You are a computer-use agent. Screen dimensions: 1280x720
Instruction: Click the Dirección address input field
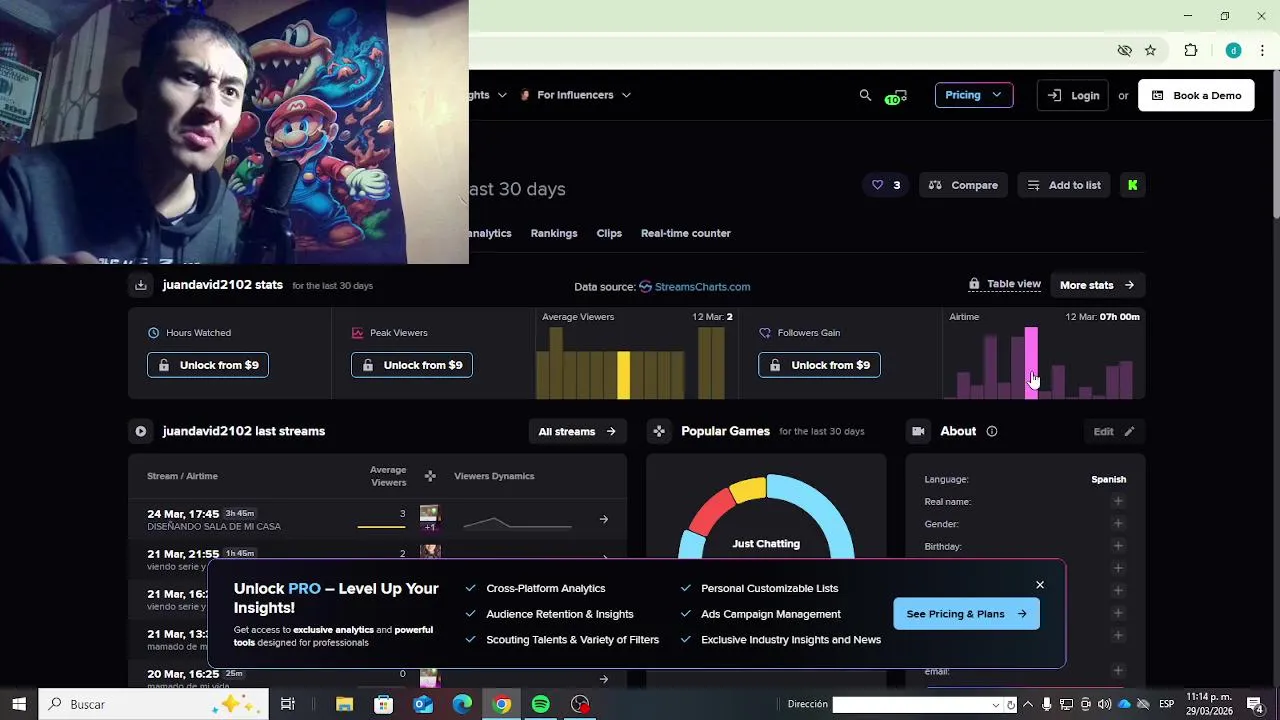pyautogui.click(x=910, y=705)
